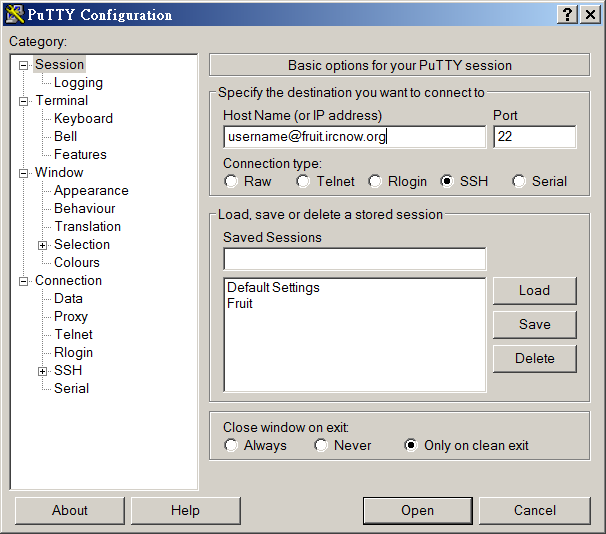Screen dimensions: 606x534
Task: Open the Session category
Action: [x=60, y=65]
